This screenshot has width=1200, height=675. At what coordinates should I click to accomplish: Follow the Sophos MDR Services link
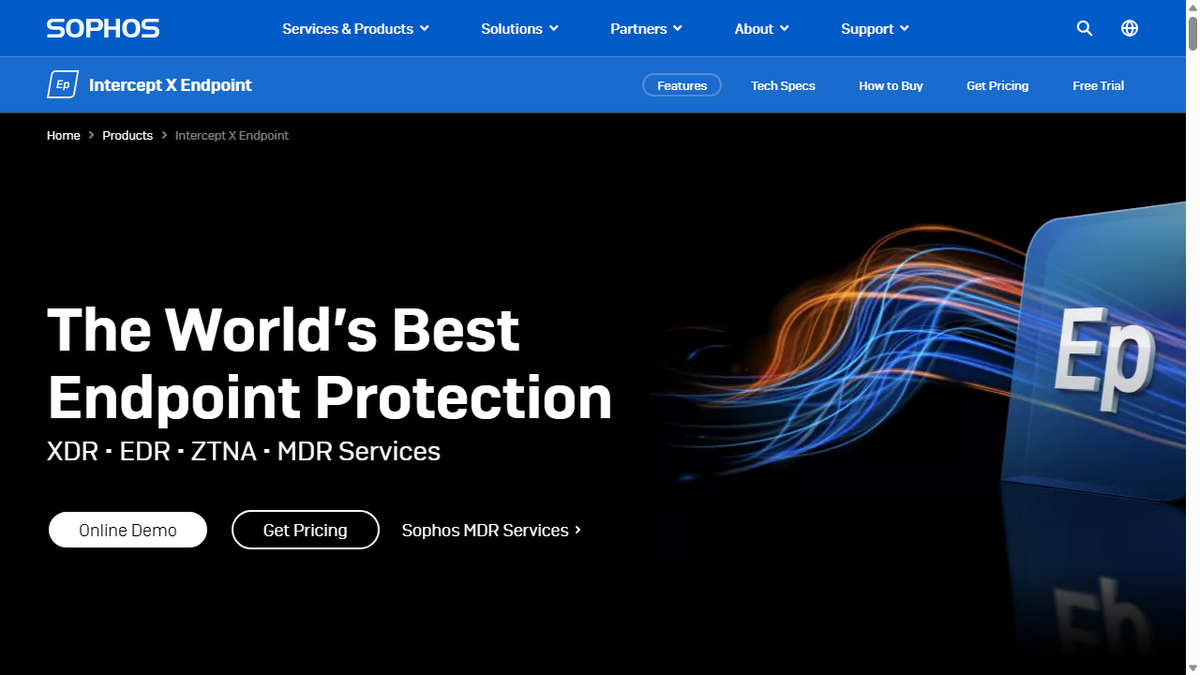click(491, 530)
